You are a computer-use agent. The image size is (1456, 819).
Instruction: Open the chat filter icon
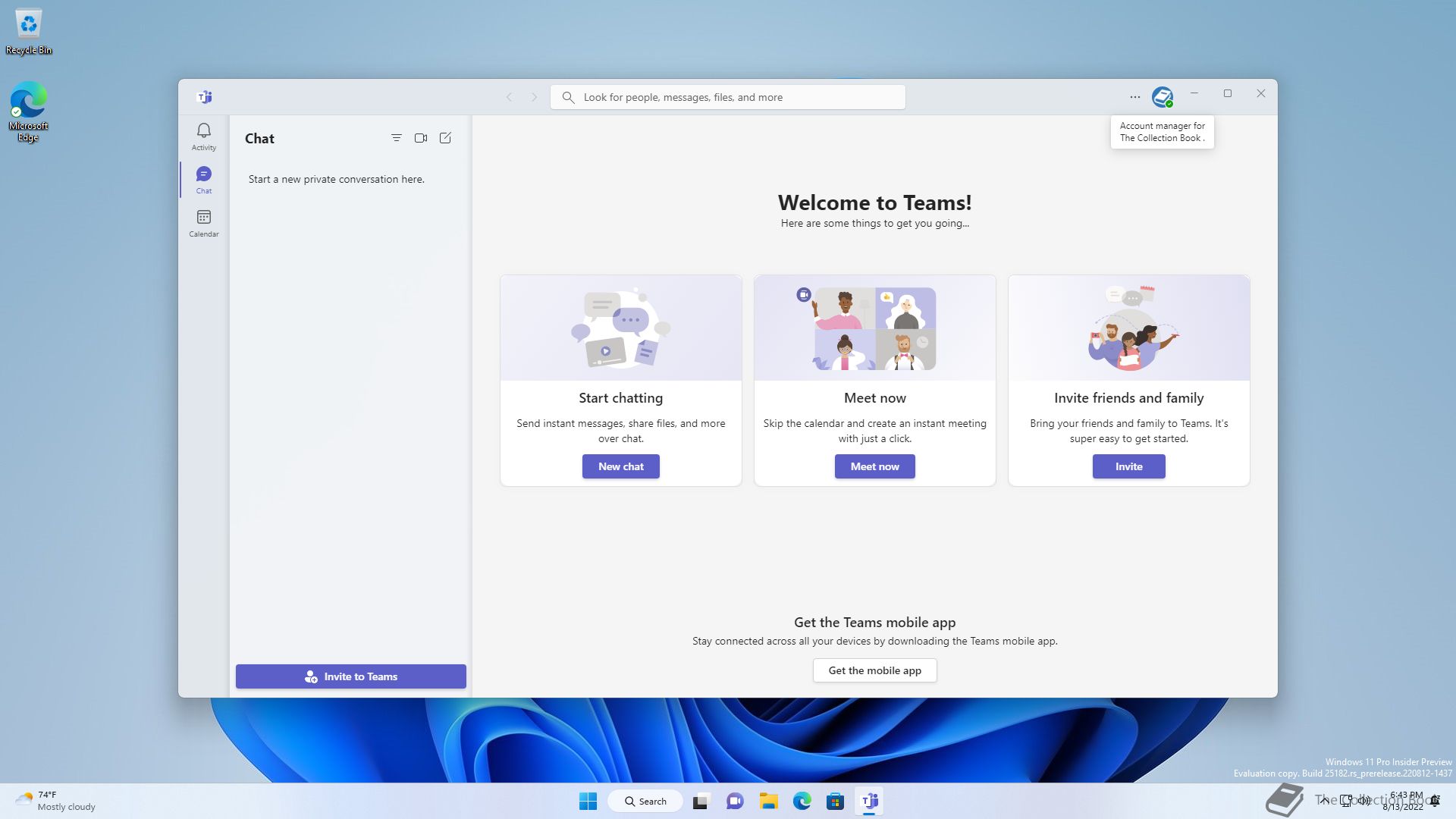396,138
